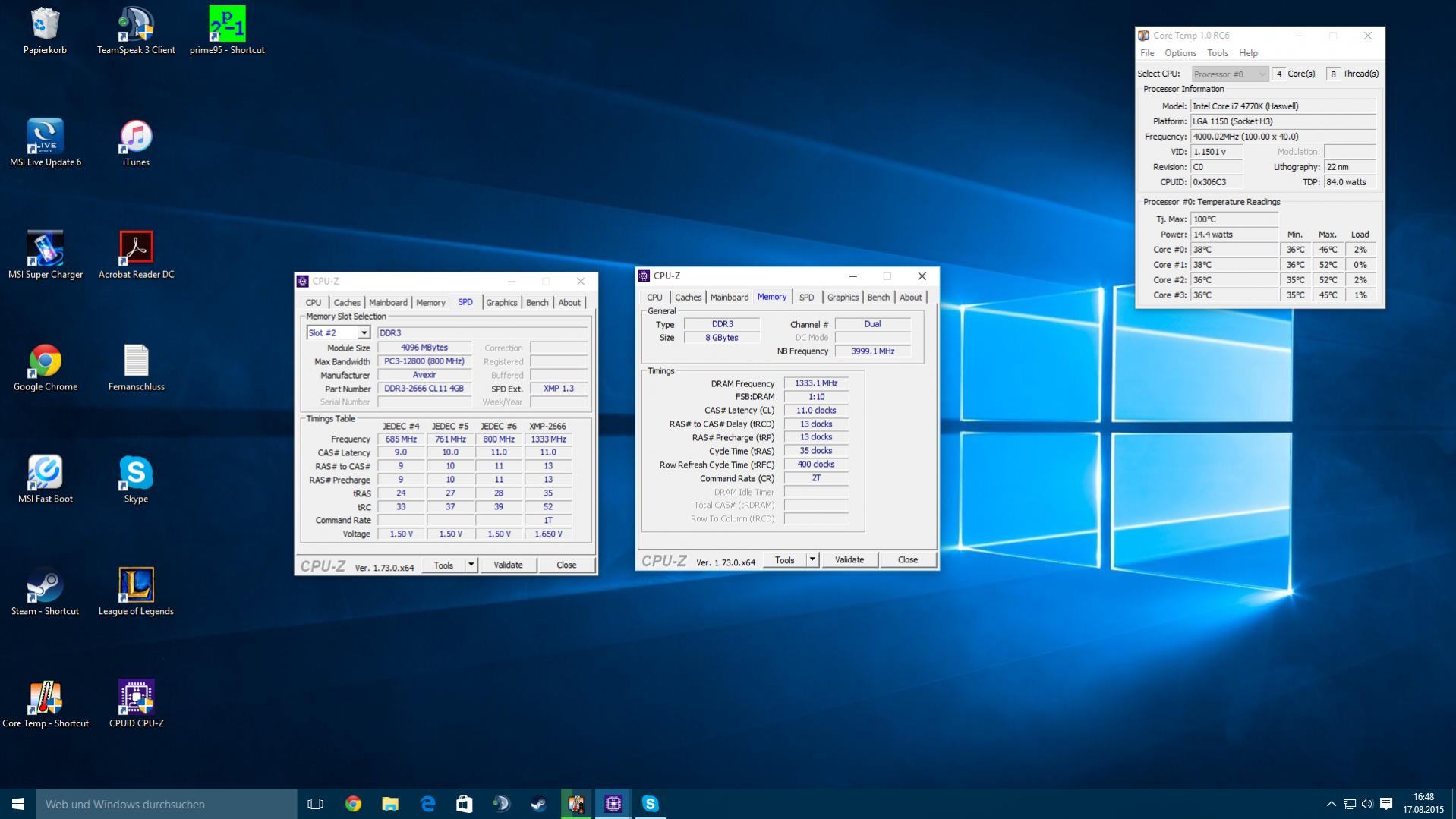The image size is (1456, 819).
Task: Open Mainboard tab in SPD CPU-Z window
Action: [x=388, y=302]
